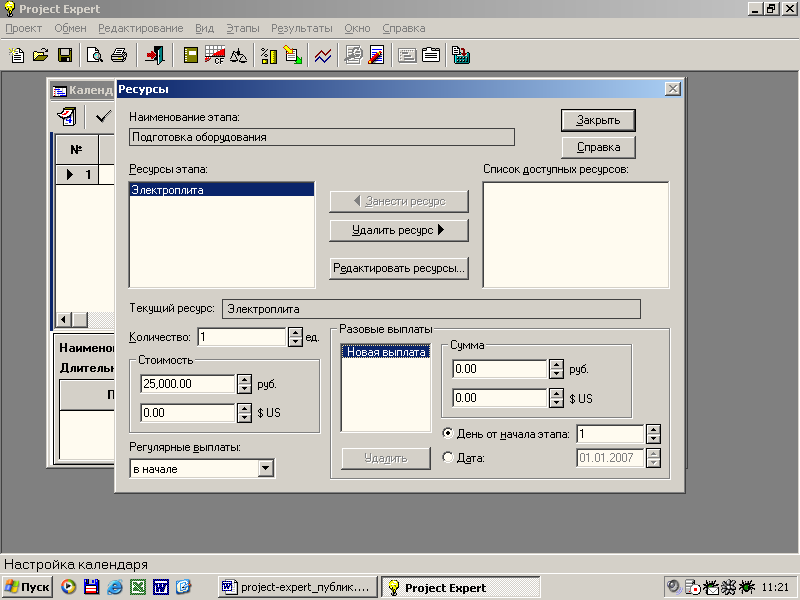
Task: Save the project with floppy disk icon
Action: coord(65,55)
